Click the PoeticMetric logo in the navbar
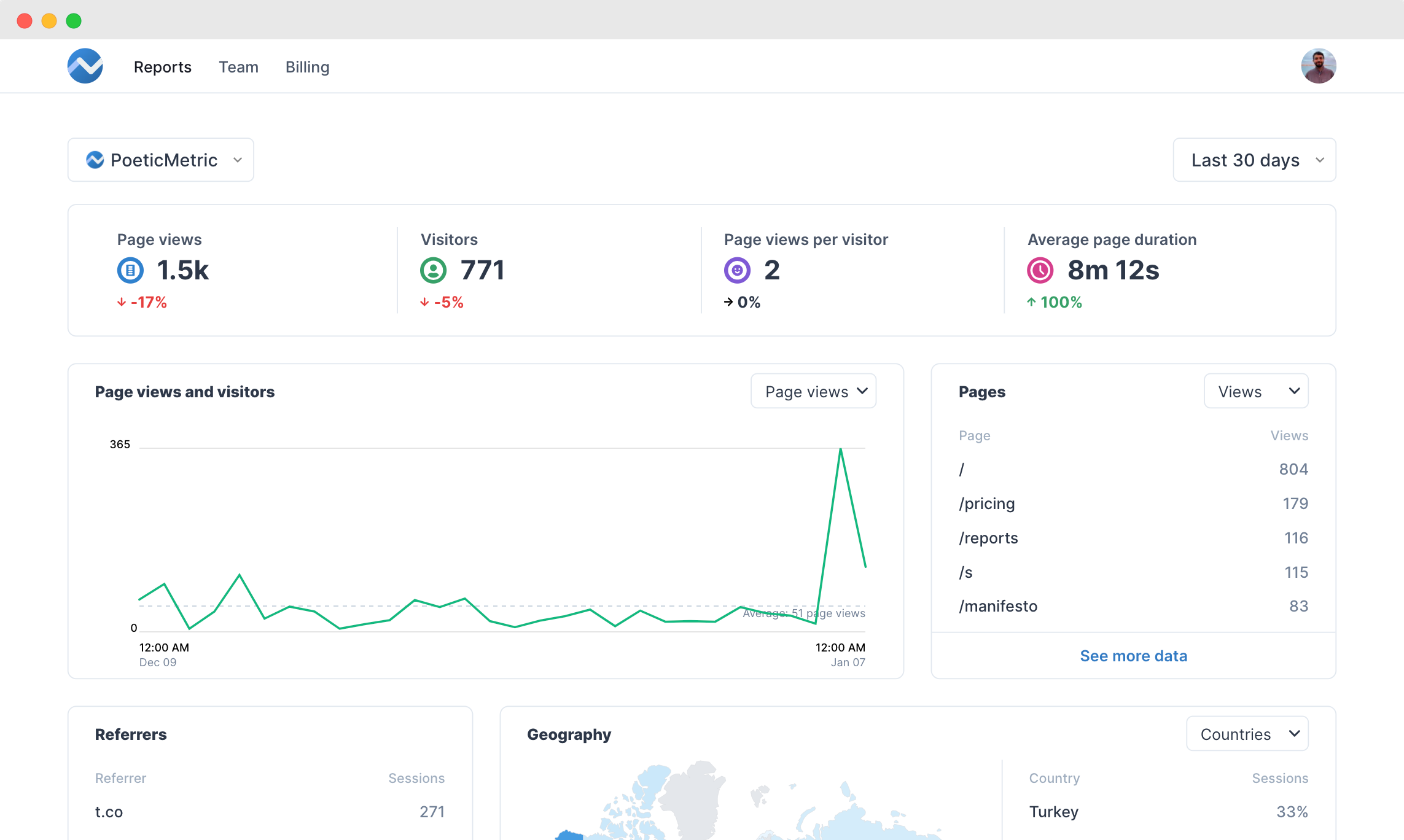This screenshot has height=840, width=1404. click(x=85, y=66)
